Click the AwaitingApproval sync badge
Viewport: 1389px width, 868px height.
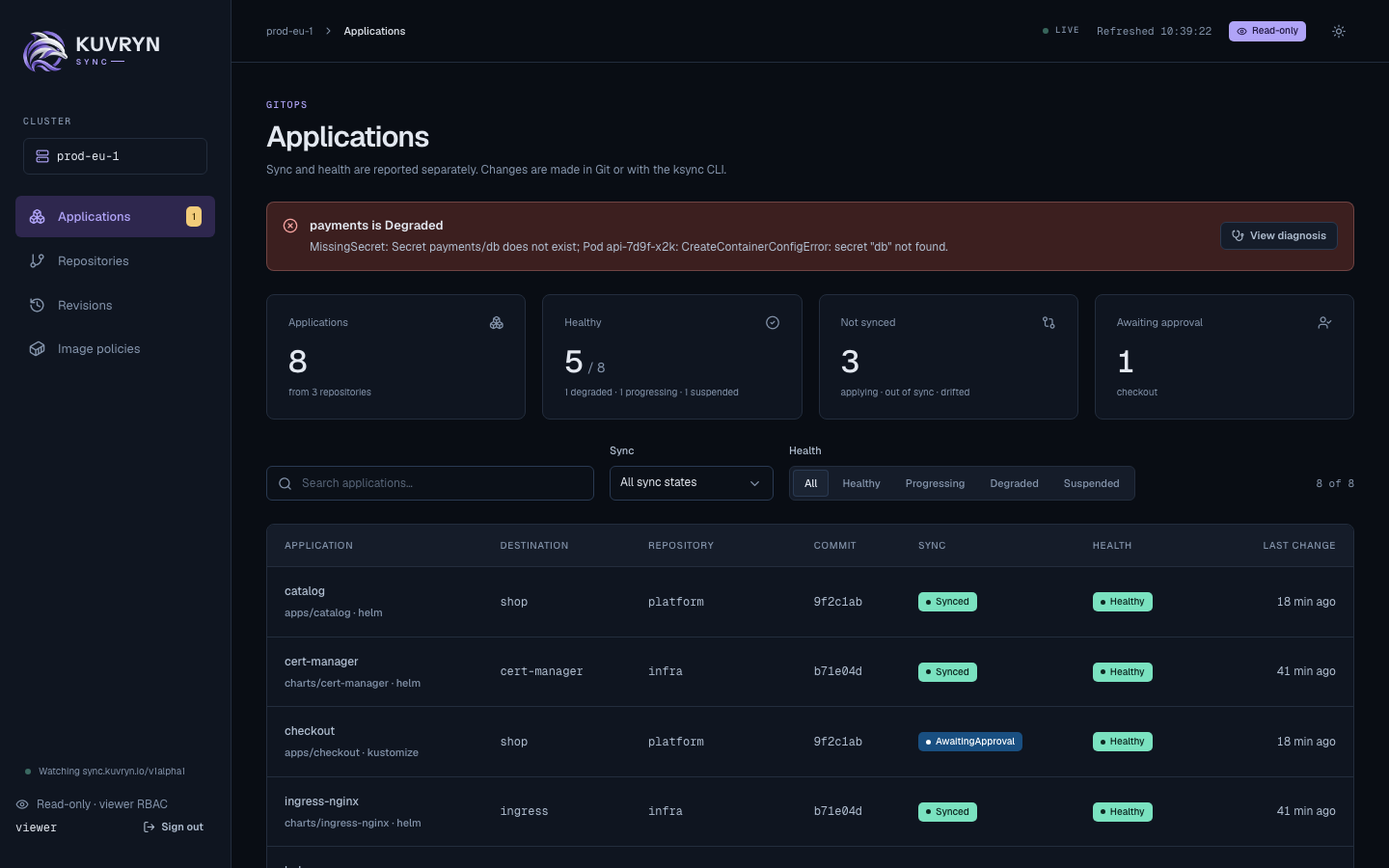(970, 742)
